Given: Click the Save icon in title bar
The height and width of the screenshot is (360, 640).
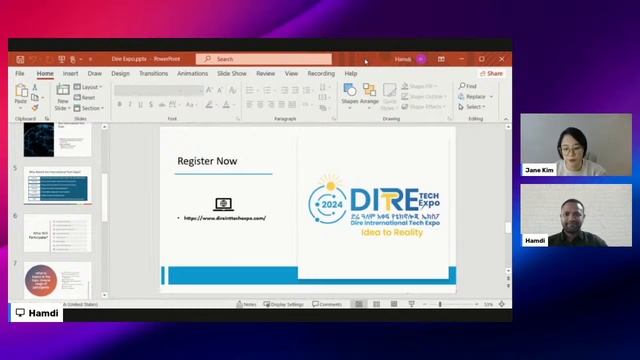Looking at the screenshot, I should (x=20, y=59).
